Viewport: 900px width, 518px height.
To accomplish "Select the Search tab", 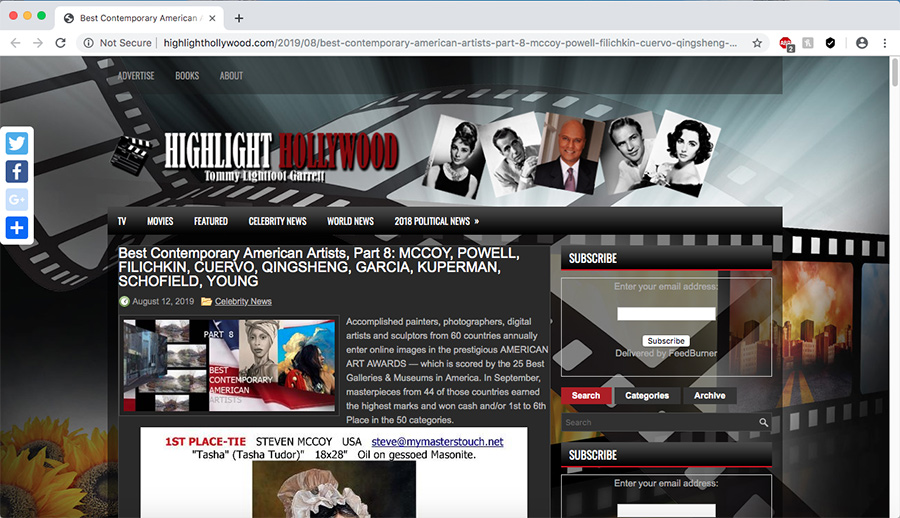I will pyautogui.click(x=585, y=396).
